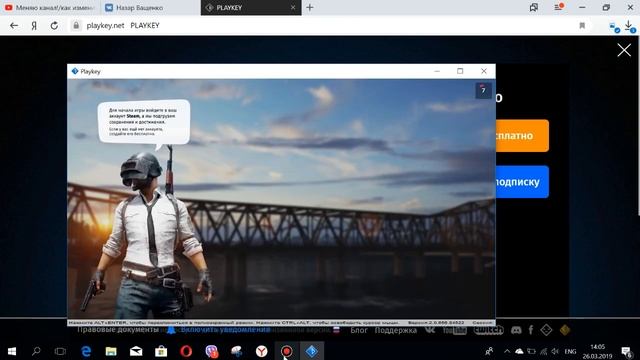Viewport: 640px width, 360px height.
Task: Open the browser tab collections icon
Action: [534, 7]
